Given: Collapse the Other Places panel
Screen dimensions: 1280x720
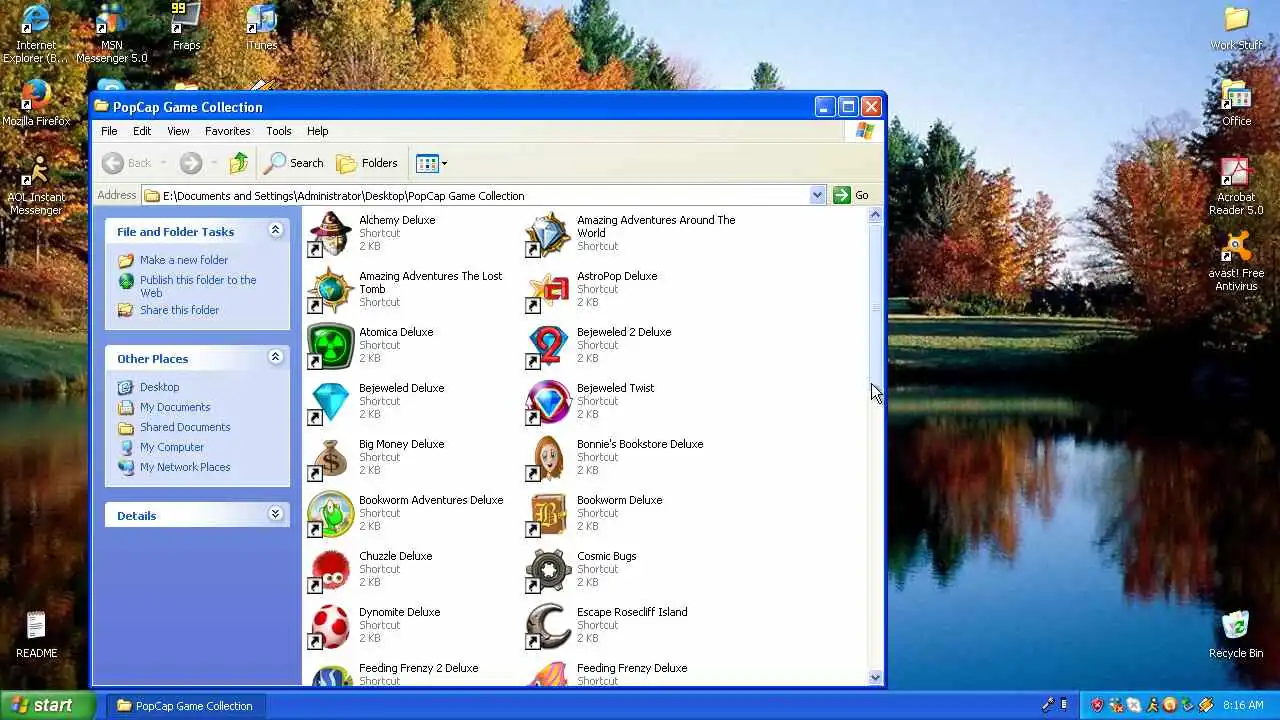Looking at the screenshot, I should (275, 358).
